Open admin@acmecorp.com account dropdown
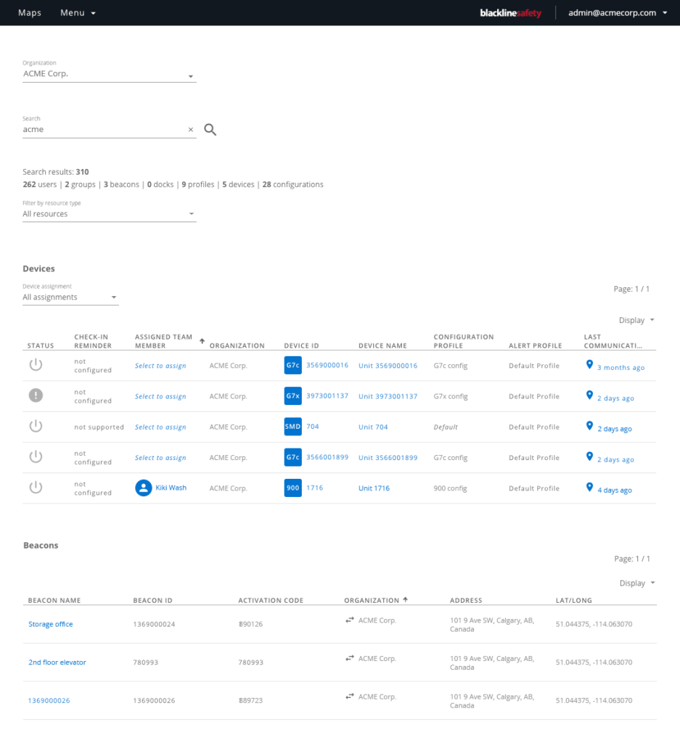 tap(617, 13)
